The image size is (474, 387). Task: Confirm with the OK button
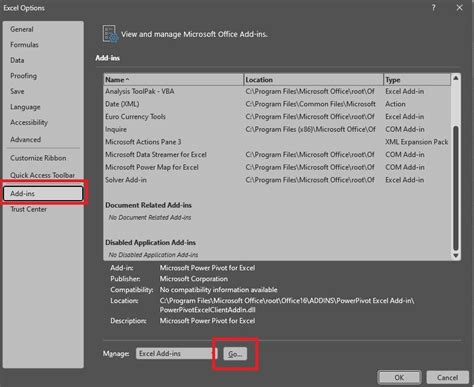[x=399, y=377]
